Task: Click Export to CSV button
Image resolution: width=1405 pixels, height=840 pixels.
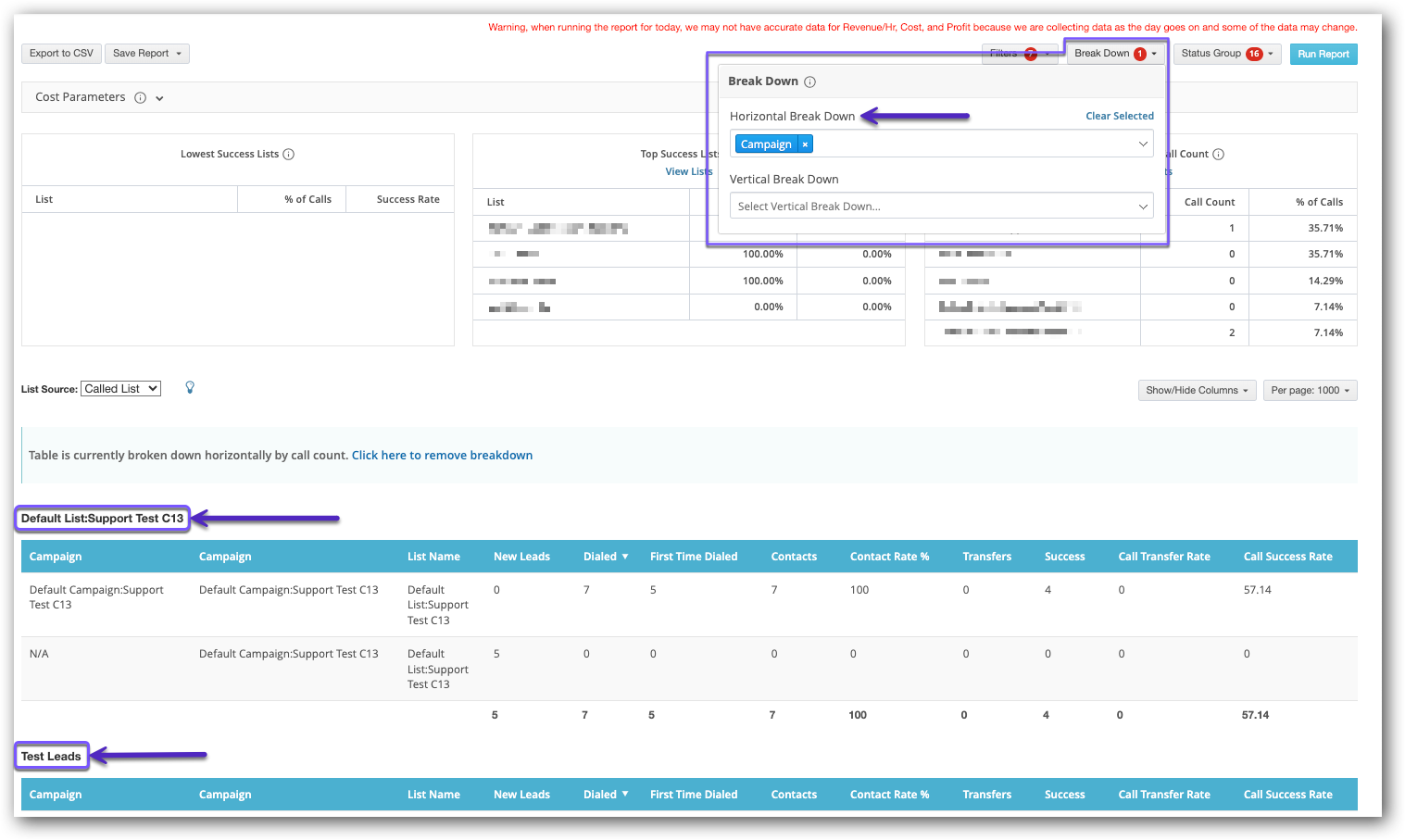Action: (61, 54)
